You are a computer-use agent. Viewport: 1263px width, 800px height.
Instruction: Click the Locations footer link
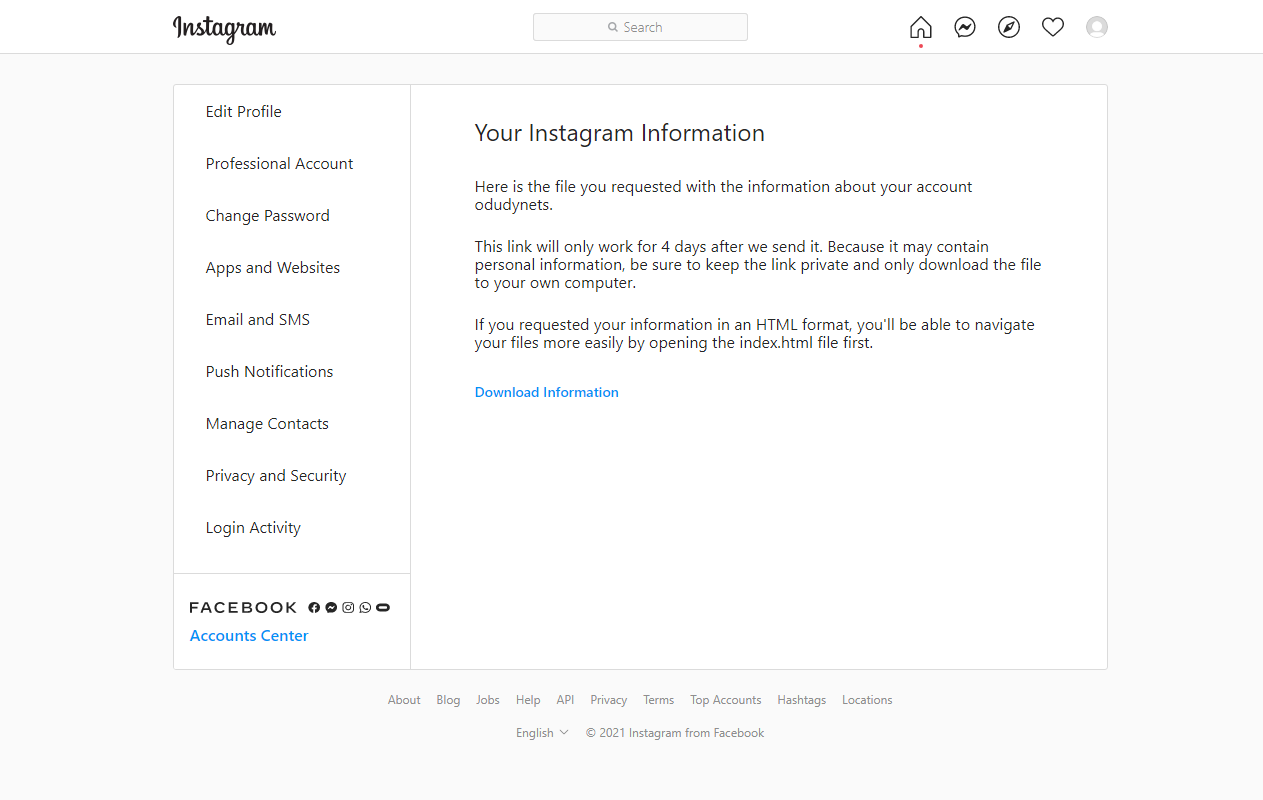click(867, 700)
